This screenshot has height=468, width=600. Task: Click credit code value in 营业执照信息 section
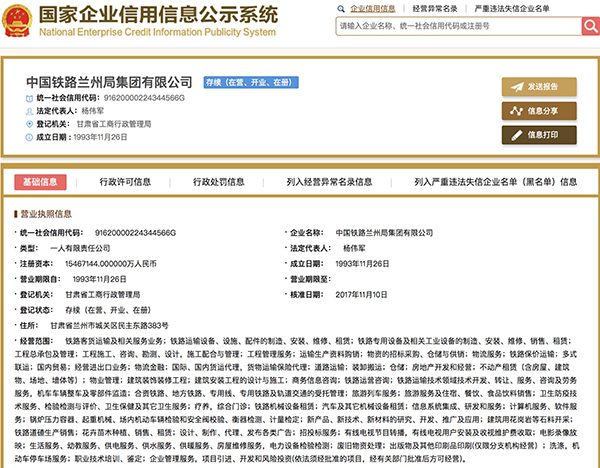coord(135,233)
